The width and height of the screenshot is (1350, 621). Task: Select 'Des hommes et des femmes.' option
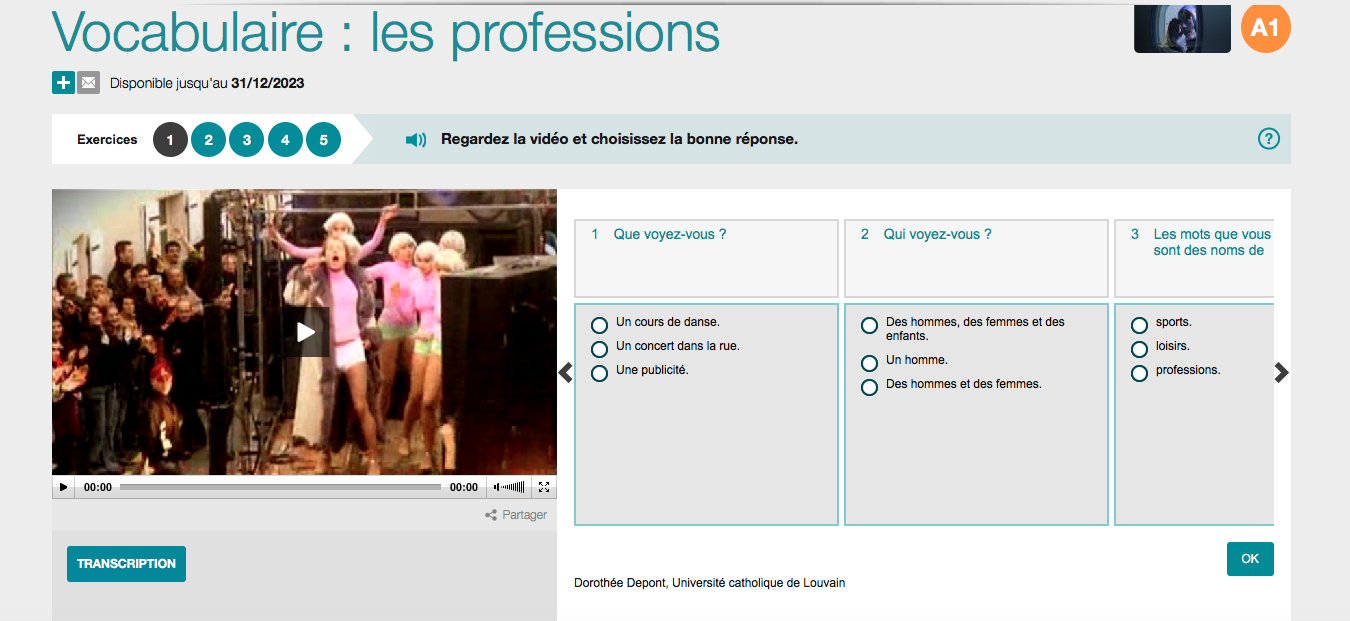click(x=869, y=387)
